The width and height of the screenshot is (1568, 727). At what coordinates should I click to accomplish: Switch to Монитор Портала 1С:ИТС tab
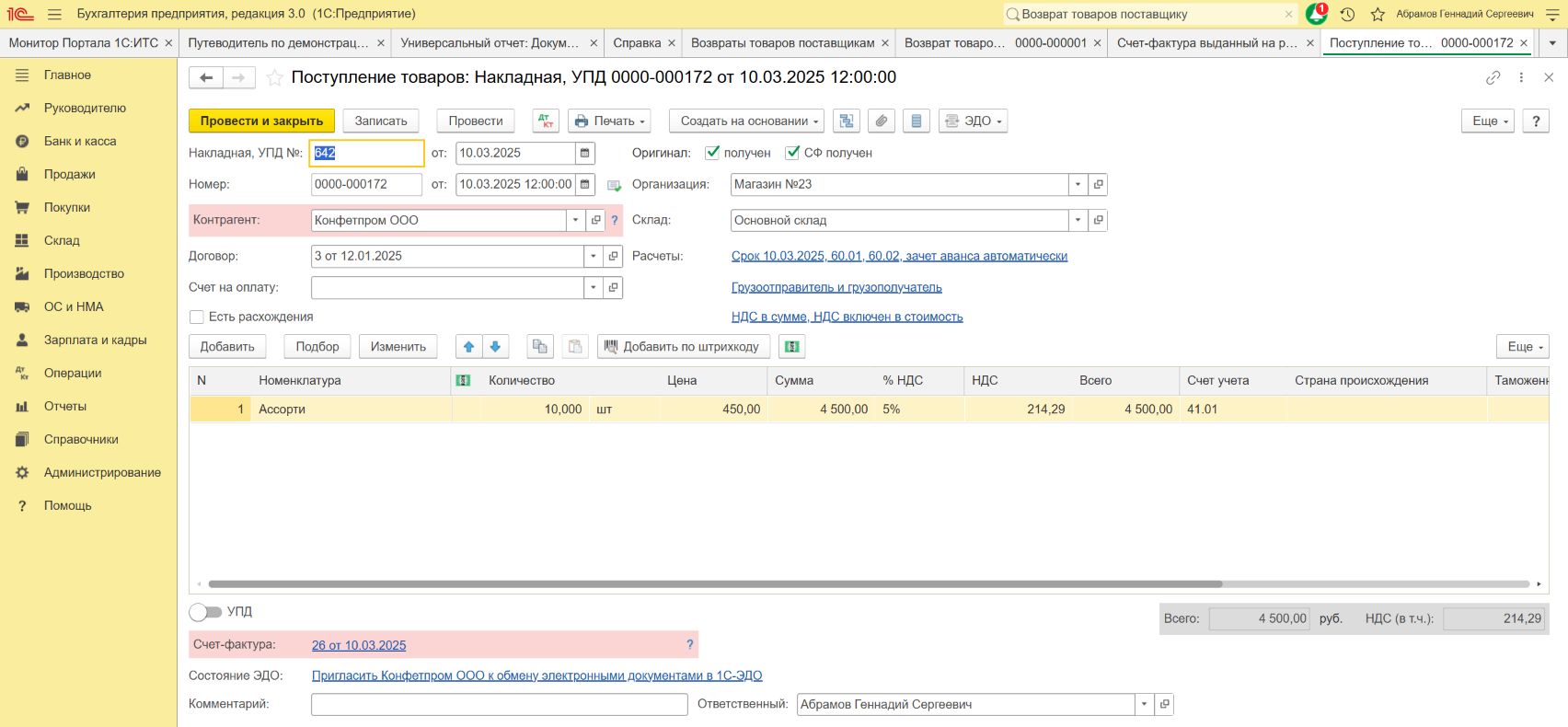tap(84, 43)
